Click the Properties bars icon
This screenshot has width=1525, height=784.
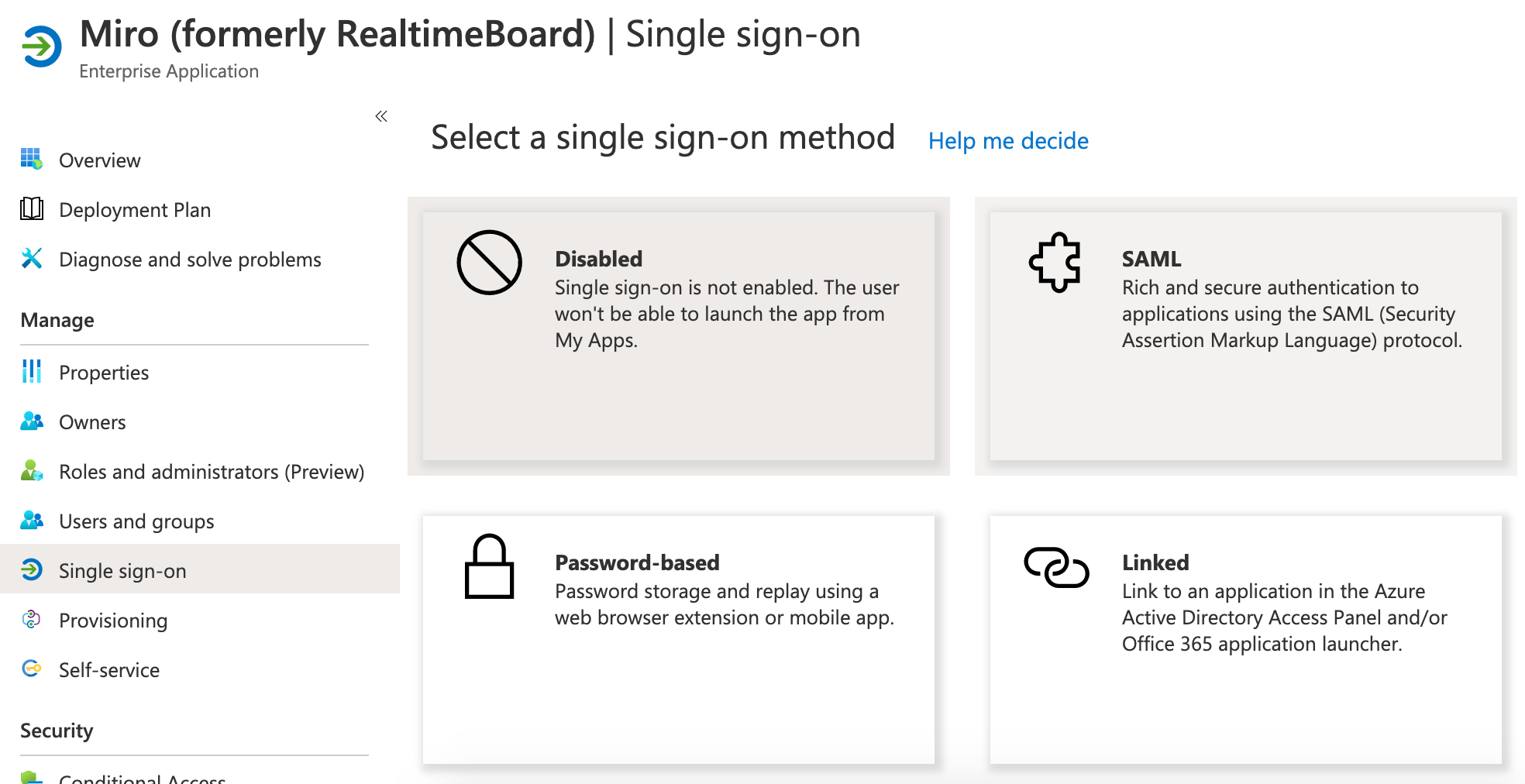[31, 371]
